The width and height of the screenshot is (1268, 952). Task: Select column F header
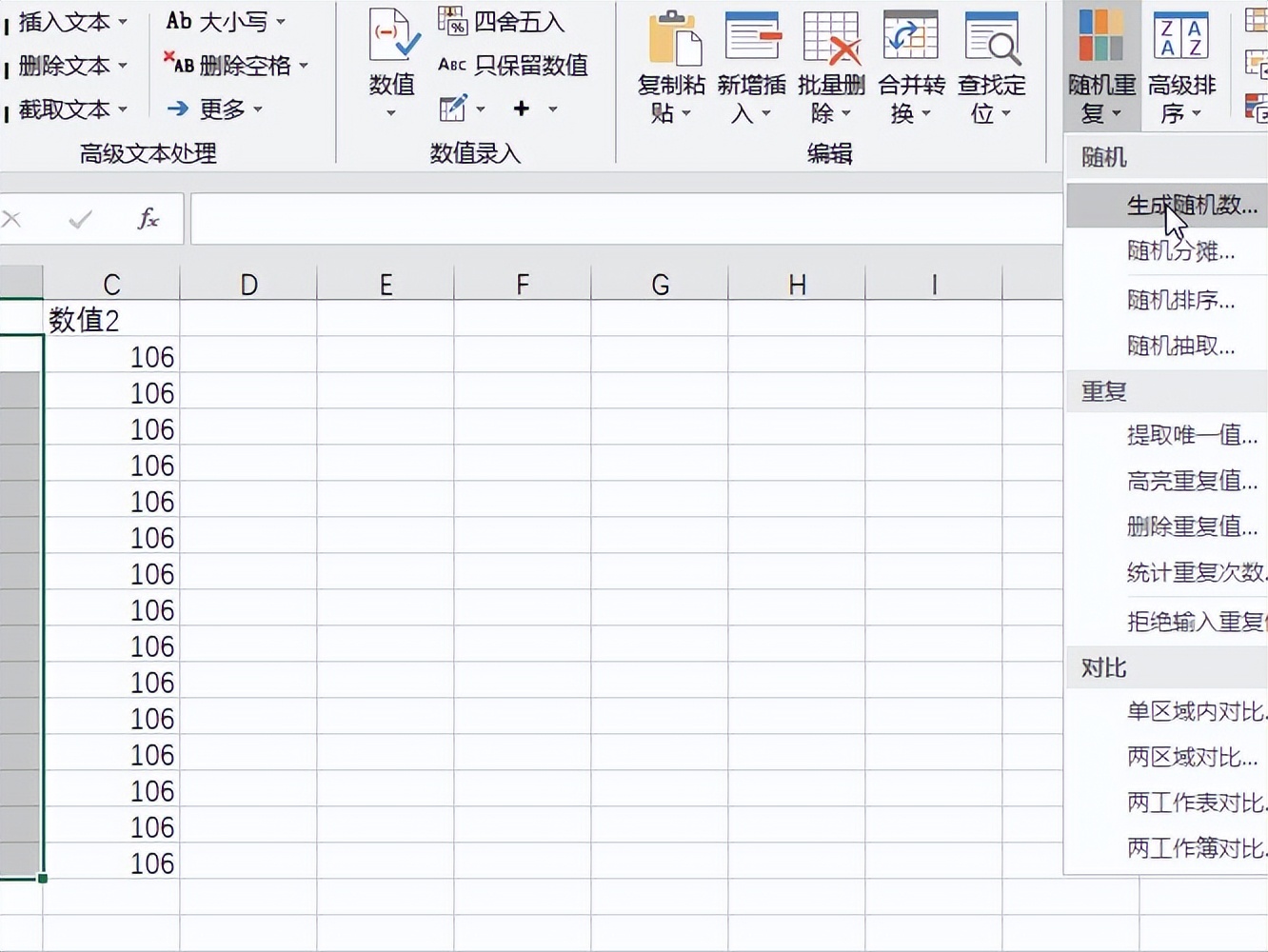[x=522, y=283]
